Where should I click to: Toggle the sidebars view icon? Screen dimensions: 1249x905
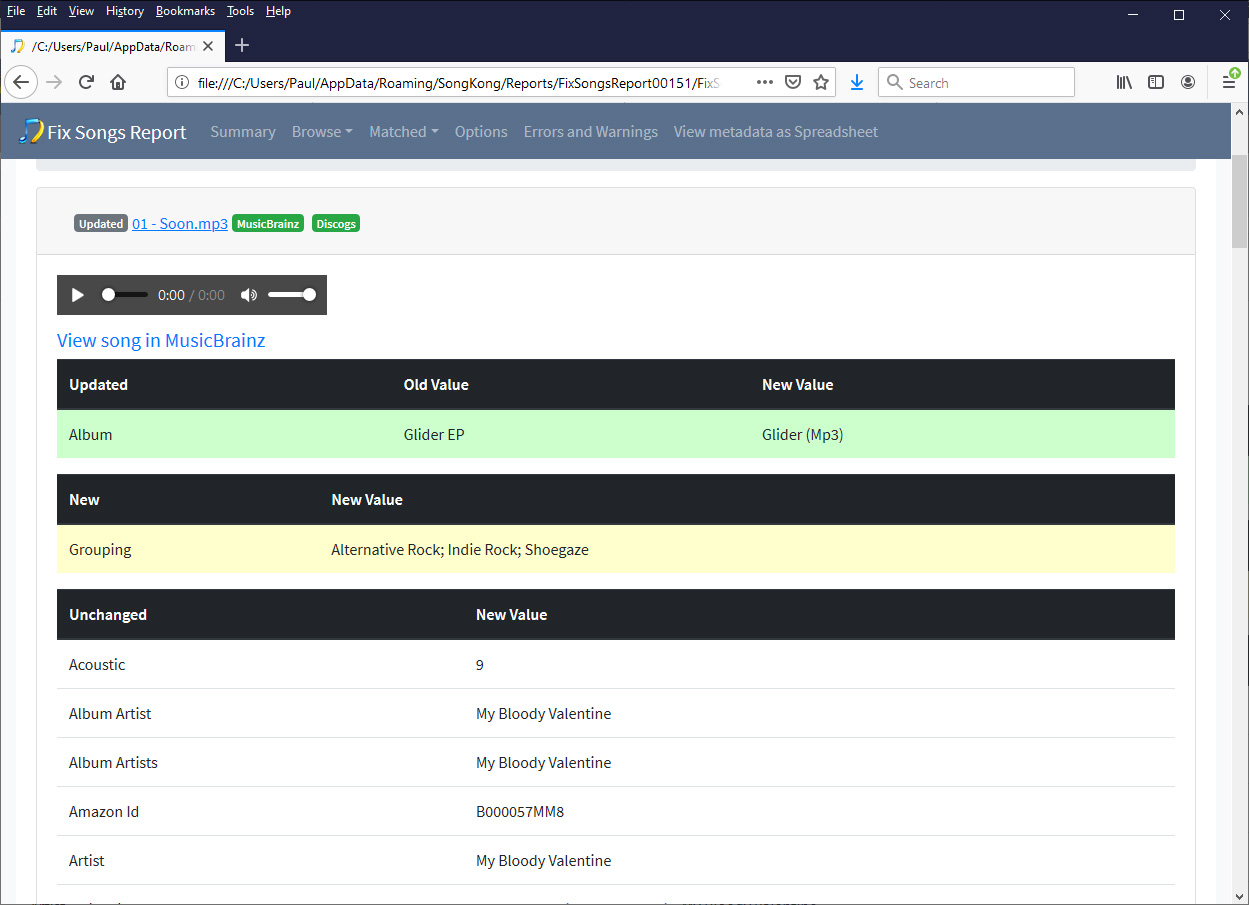pos(1156,83)
